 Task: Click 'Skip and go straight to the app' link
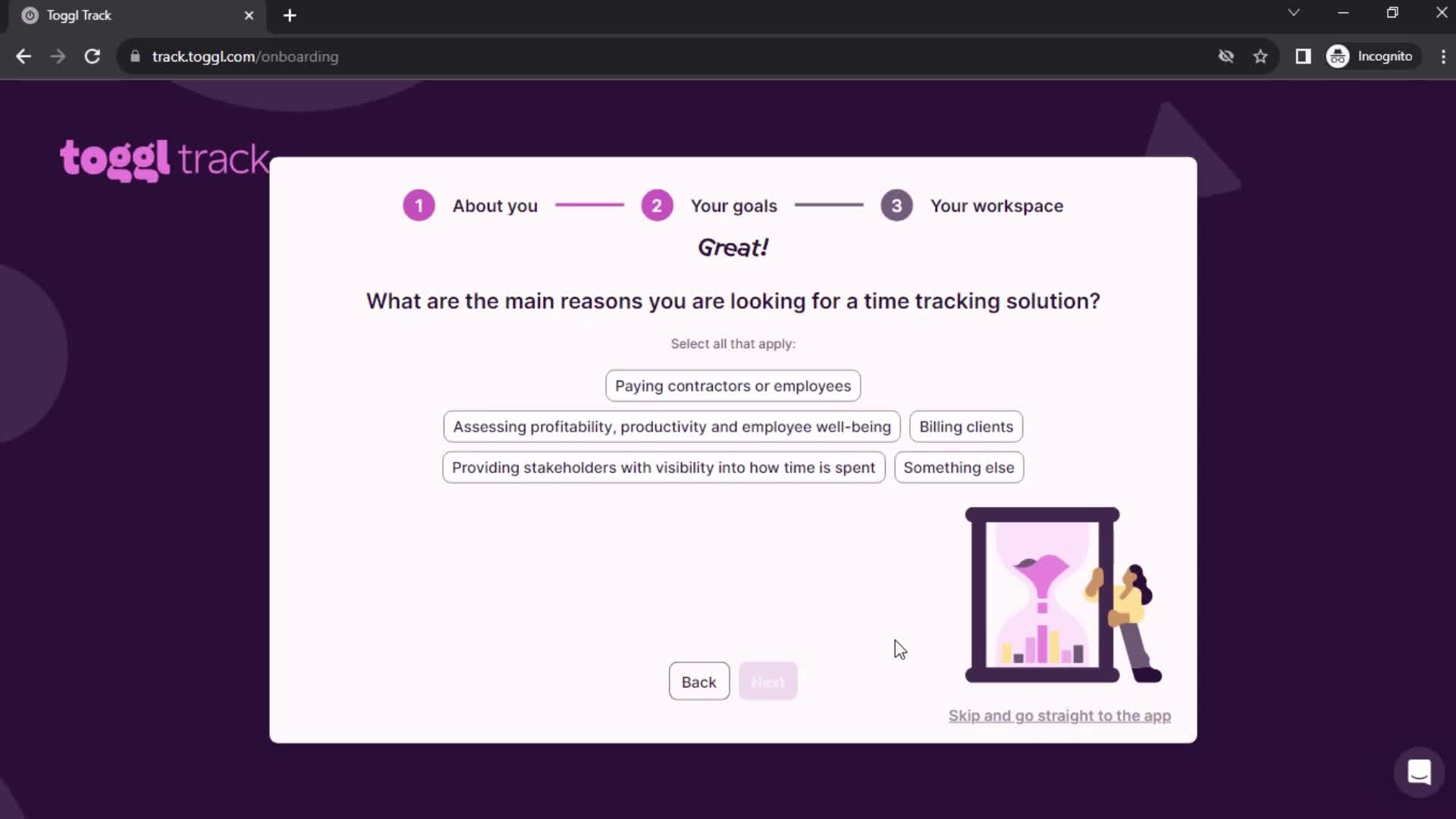1059,715
